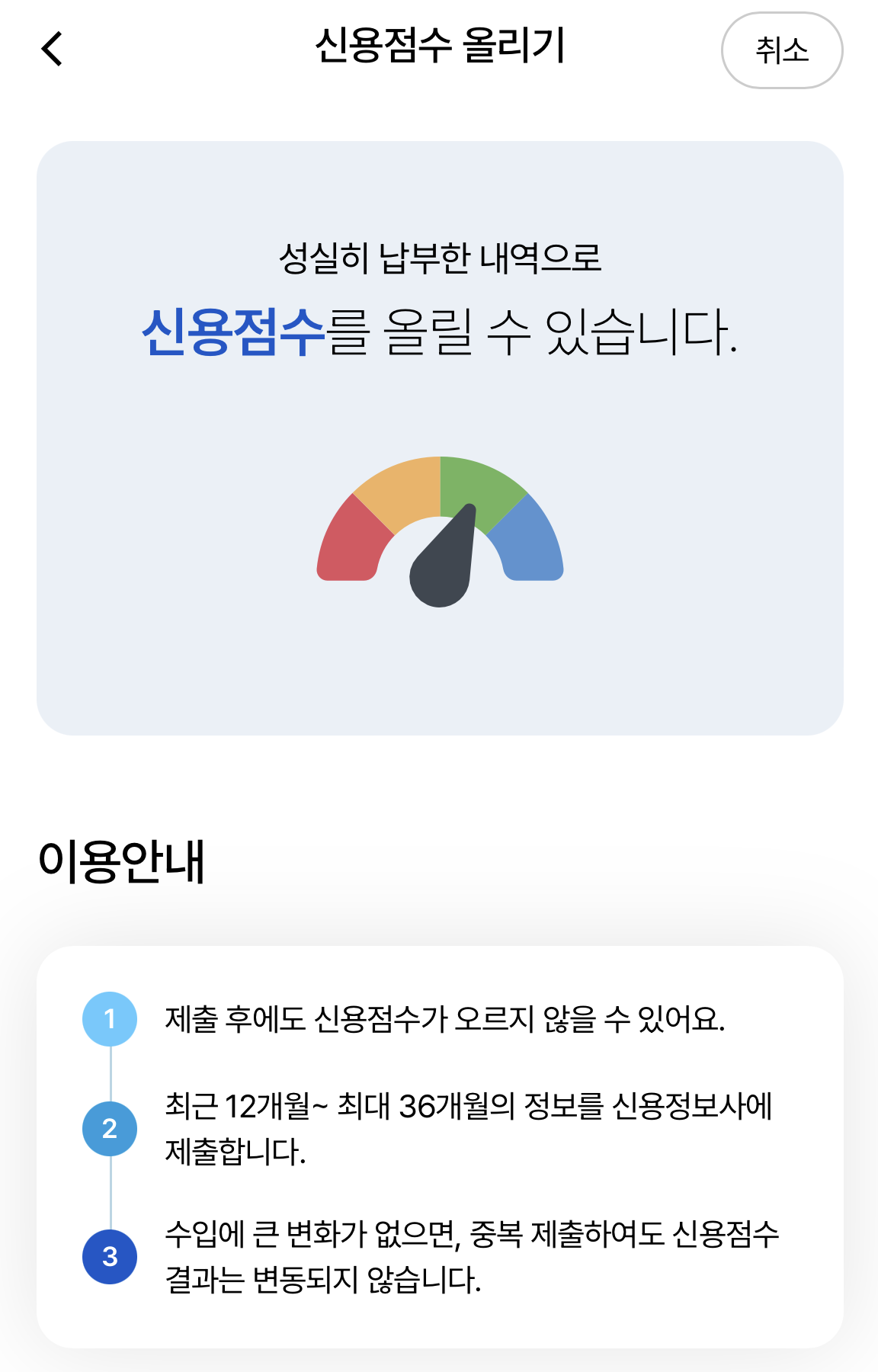Viewport: 878px width, 1372px height.
Task: Tap the back arrow icon
Action: [x=52, y=50]
